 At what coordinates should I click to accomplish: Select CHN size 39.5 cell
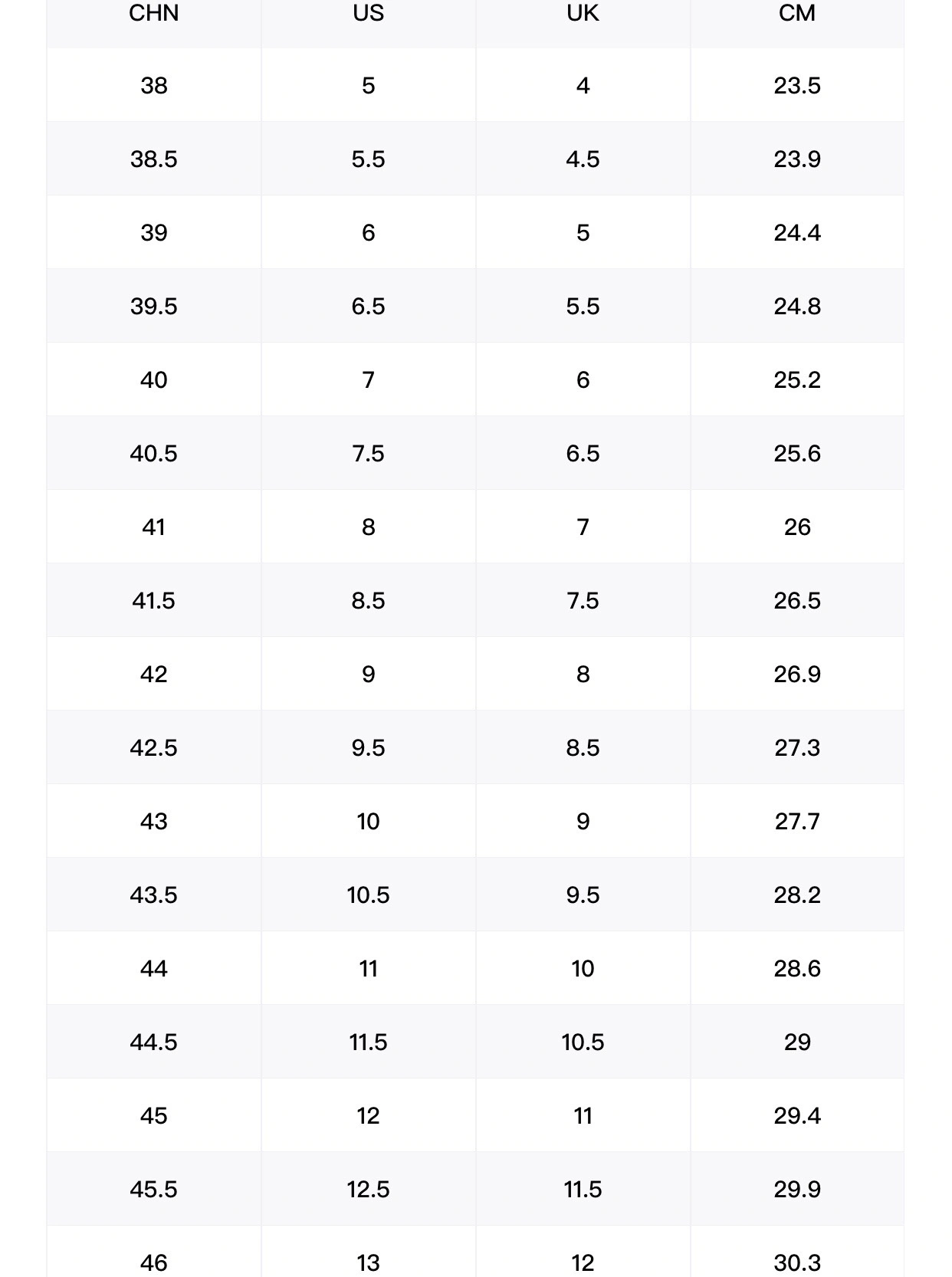coord(154,306)
